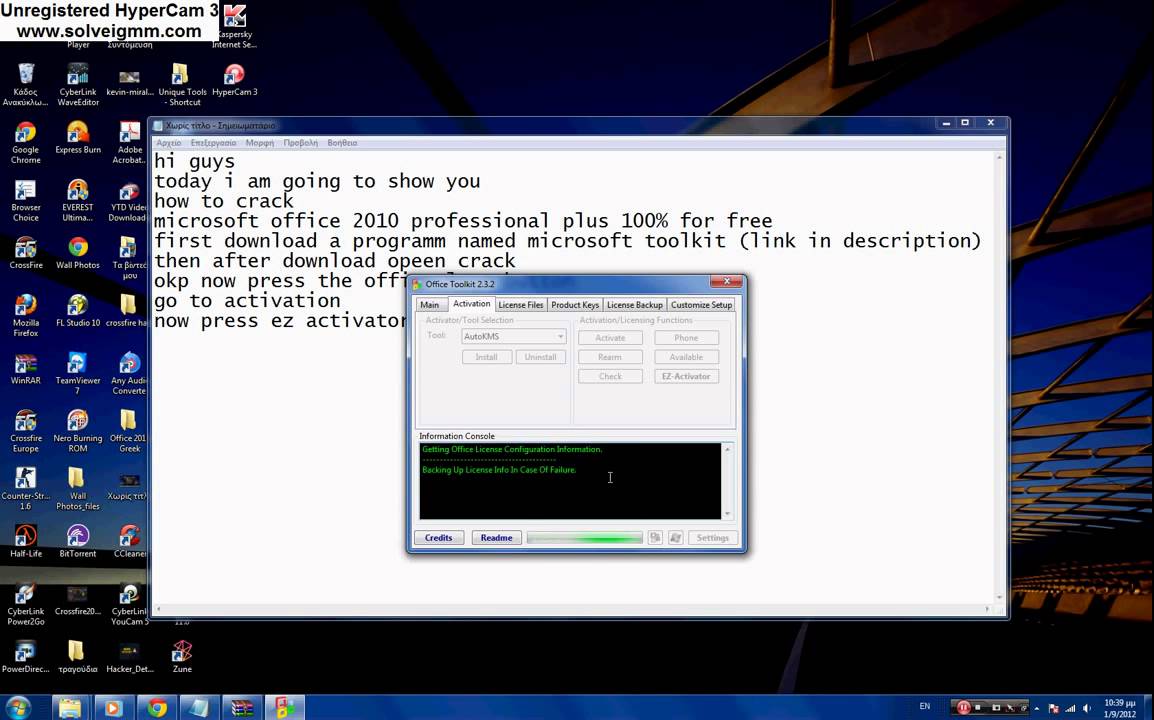Open Hacker_Det desktop file

point(130,657)
